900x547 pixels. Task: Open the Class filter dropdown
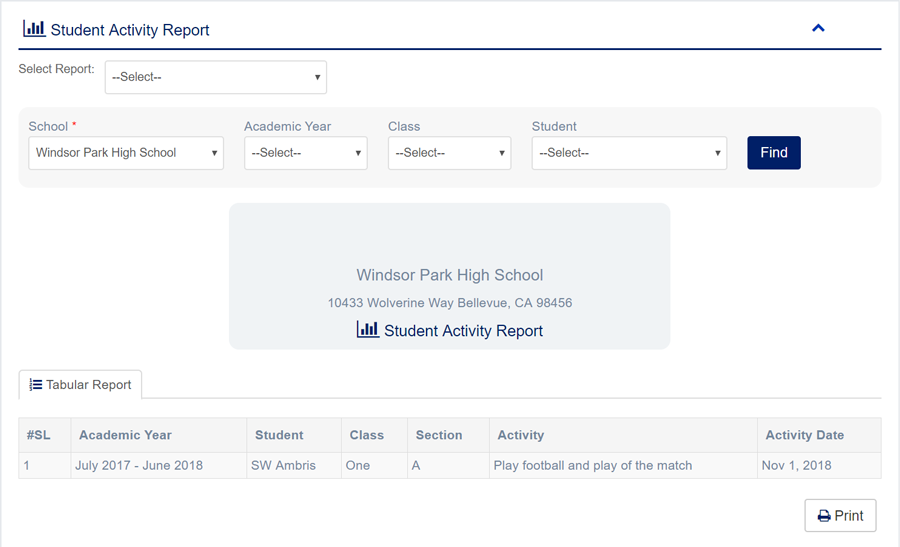click(449, 153)
